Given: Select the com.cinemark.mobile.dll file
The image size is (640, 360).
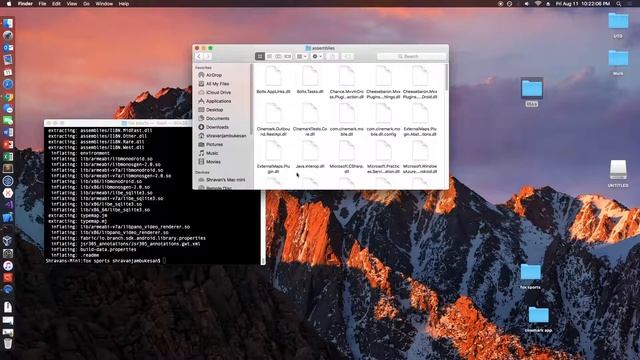Looking at the screenshot, I should point(347,119).
